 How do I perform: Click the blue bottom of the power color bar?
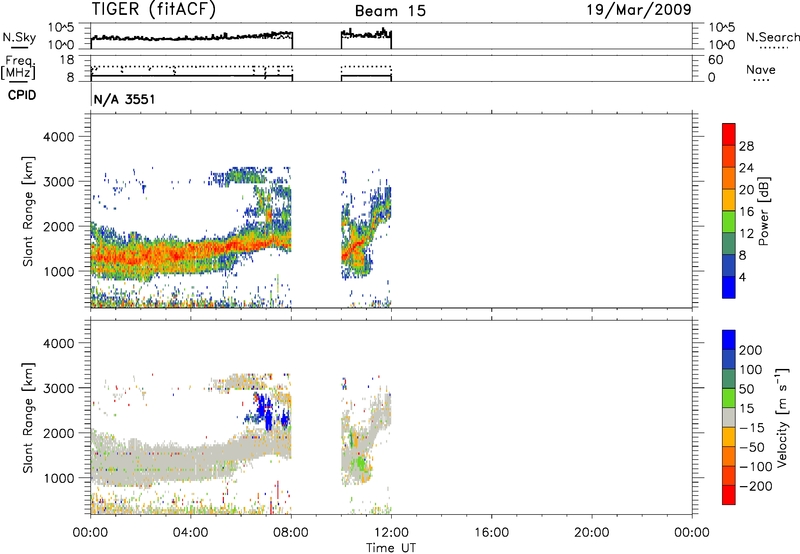[x=729, y=287]
